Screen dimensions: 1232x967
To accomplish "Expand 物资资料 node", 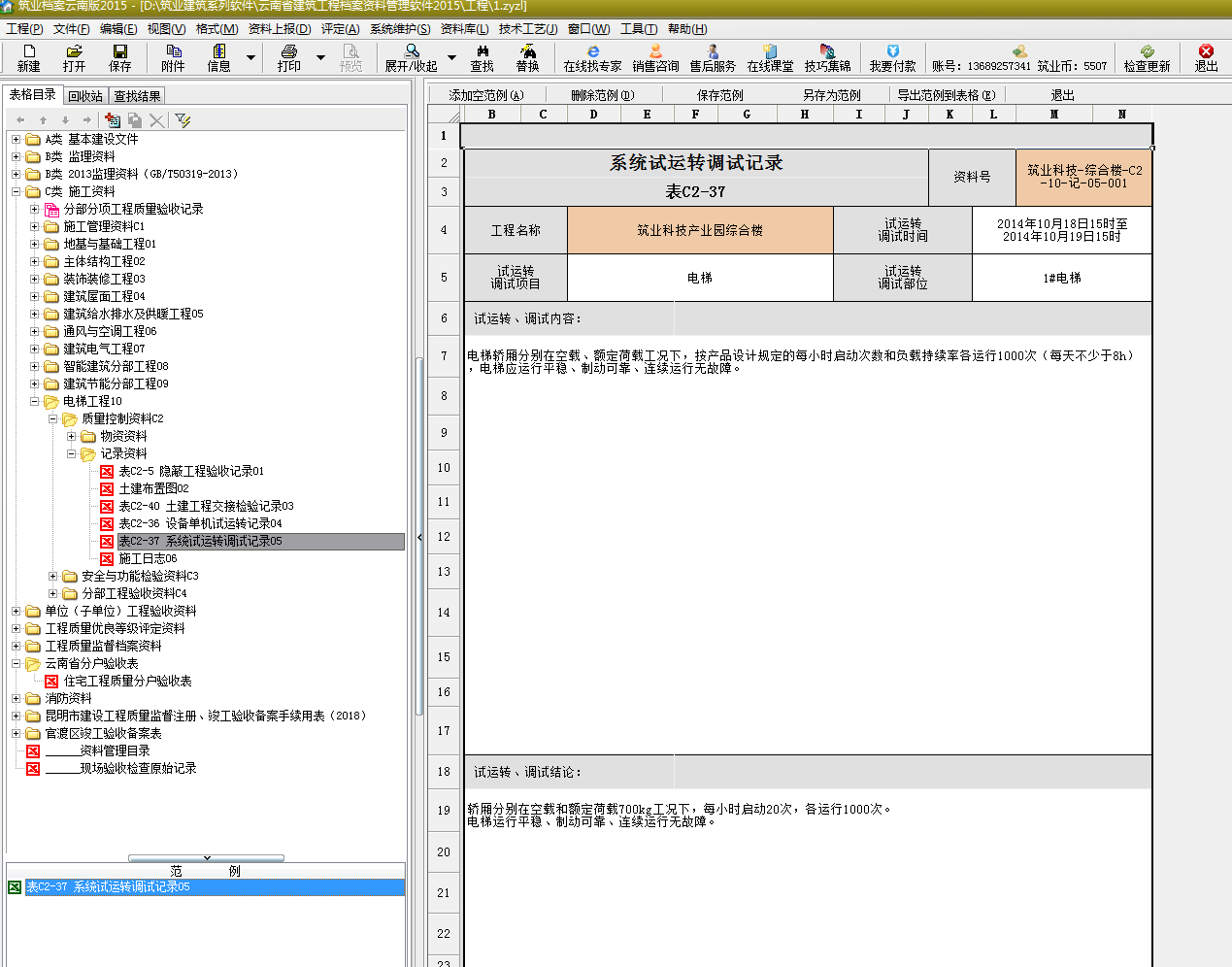I will pyautogui.click(x=71, y=436).
